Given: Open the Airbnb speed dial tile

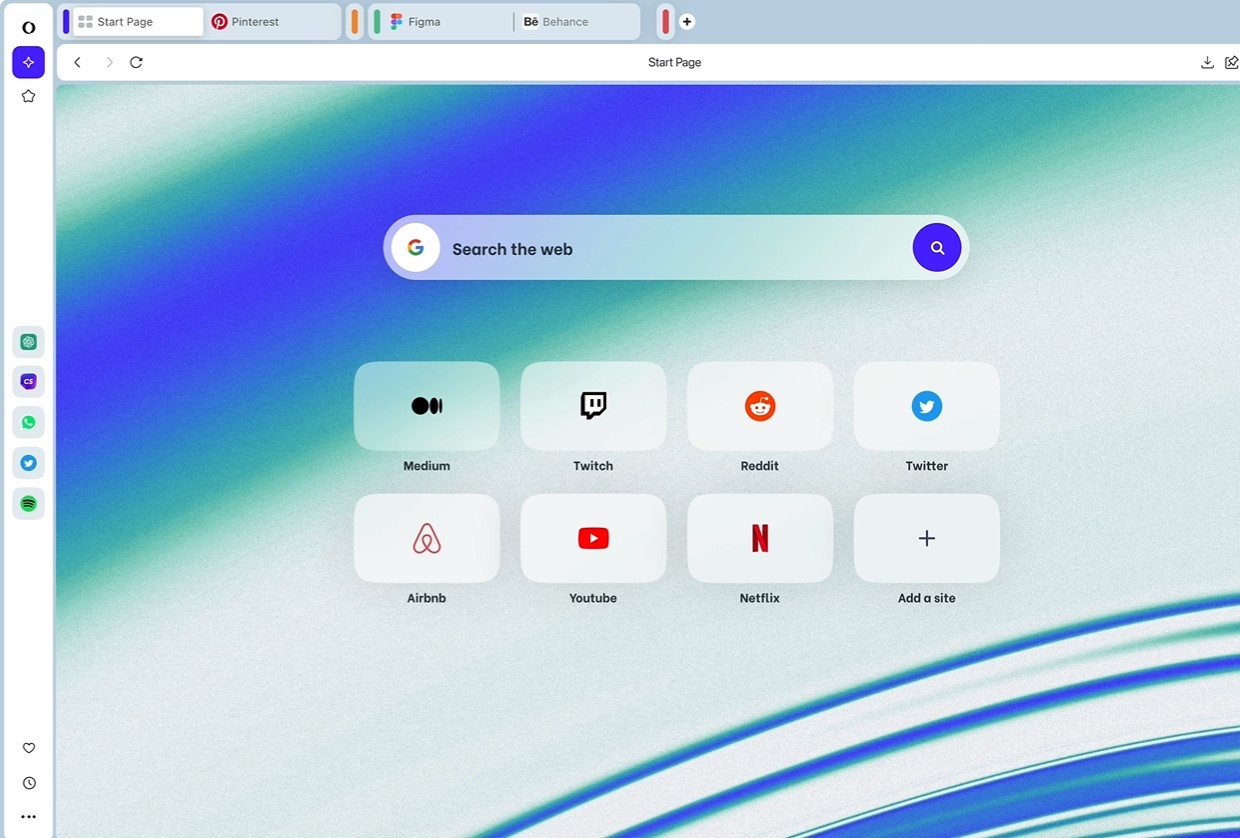Looking at the screenshot, I should (x=427, y=538).
